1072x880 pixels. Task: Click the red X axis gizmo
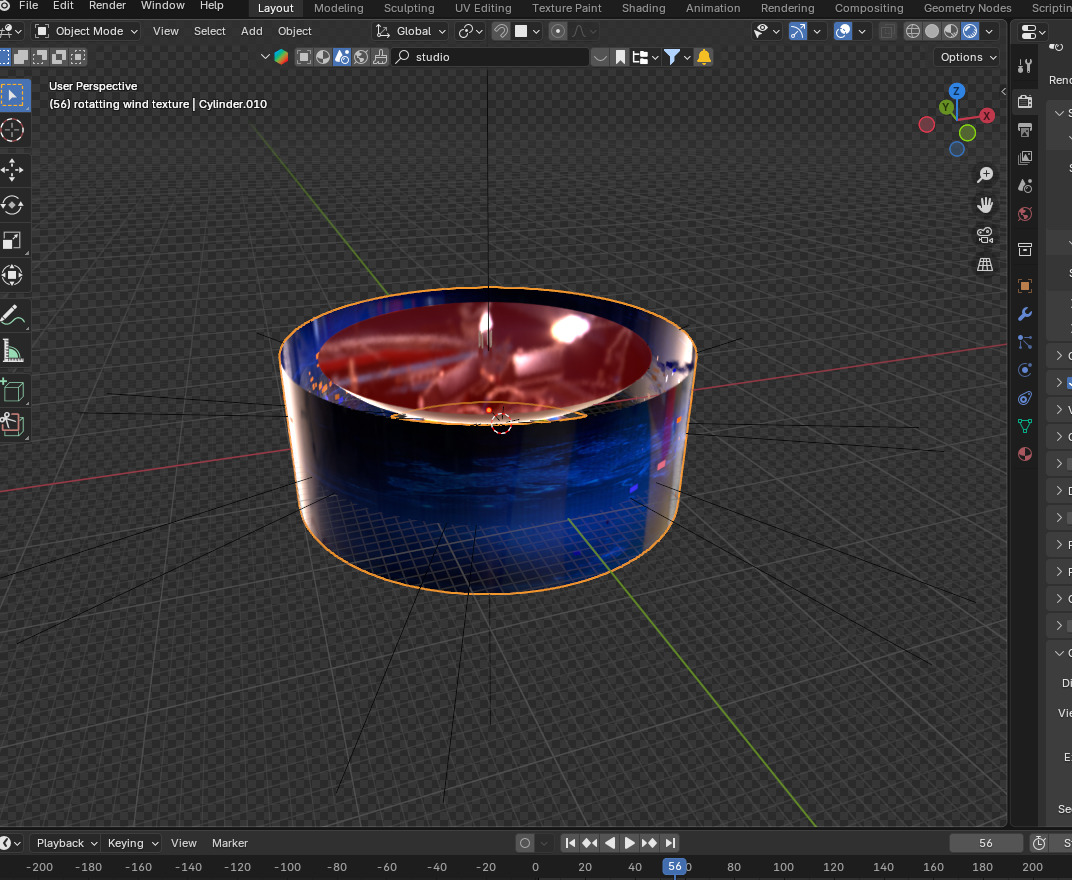pyautogui.click(x=987, y=116)
